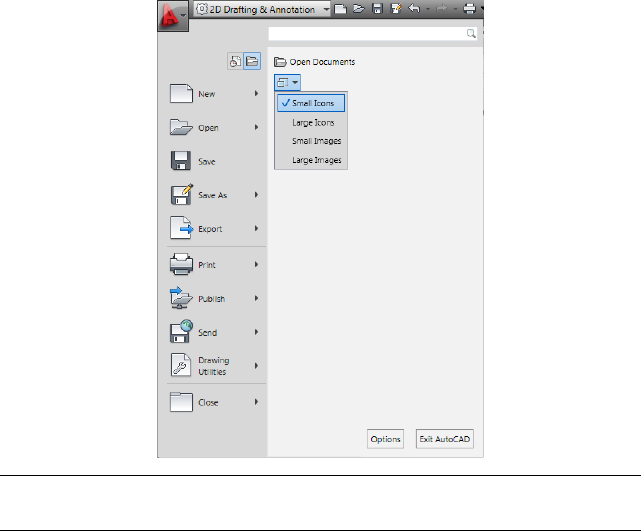641x531 pixels.
Task: Select Small Images display option
Action: (x=311, y=141)
